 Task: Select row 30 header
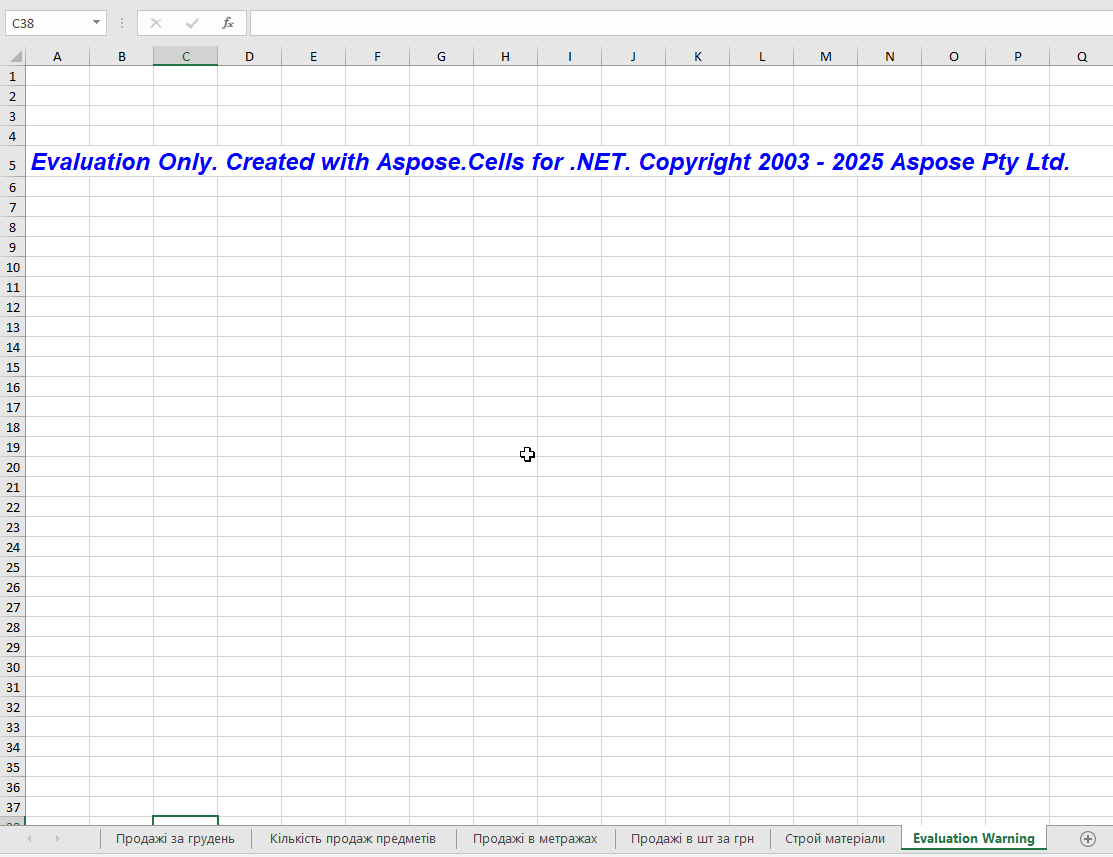click(x=13, y=667)
